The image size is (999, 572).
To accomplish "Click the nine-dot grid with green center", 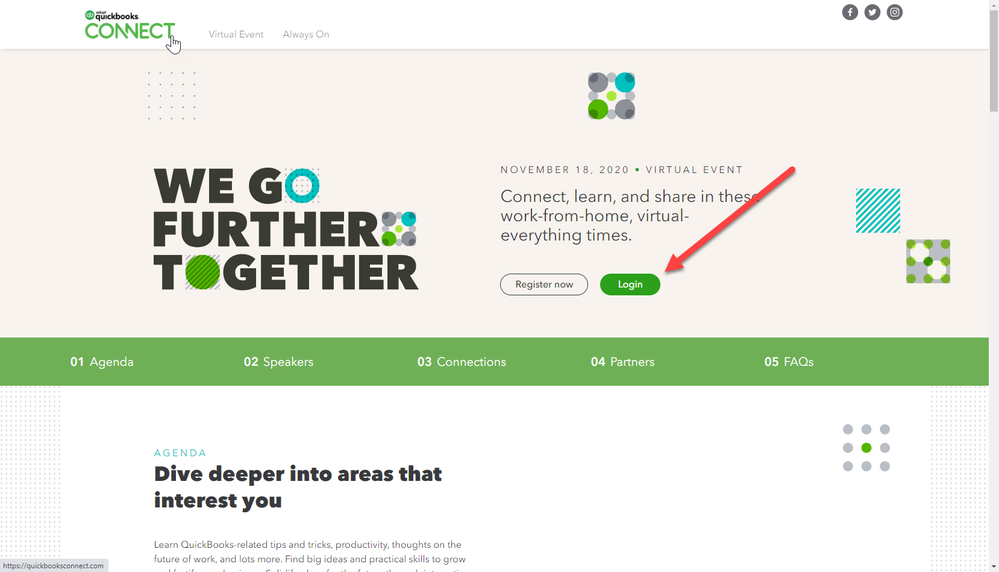I will [x=866, y=448].
